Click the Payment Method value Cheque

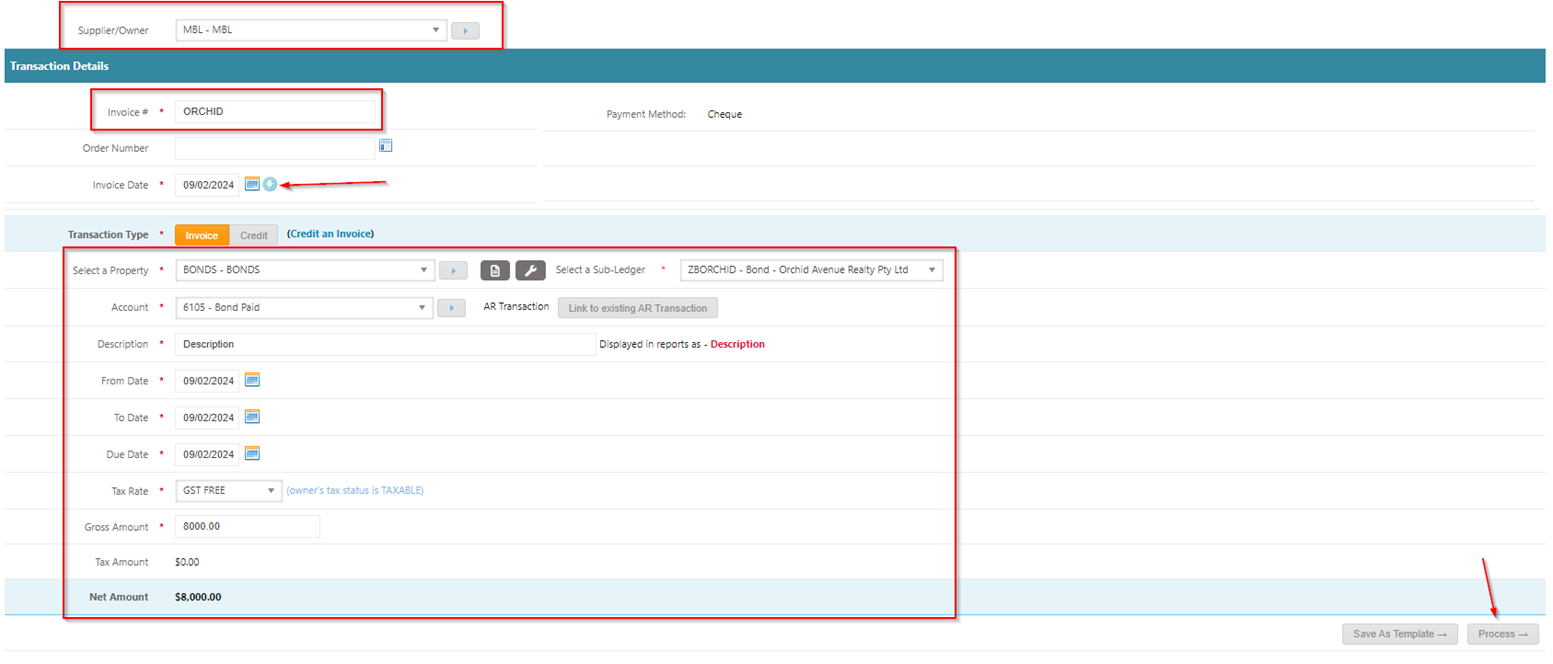click(725, 114)
